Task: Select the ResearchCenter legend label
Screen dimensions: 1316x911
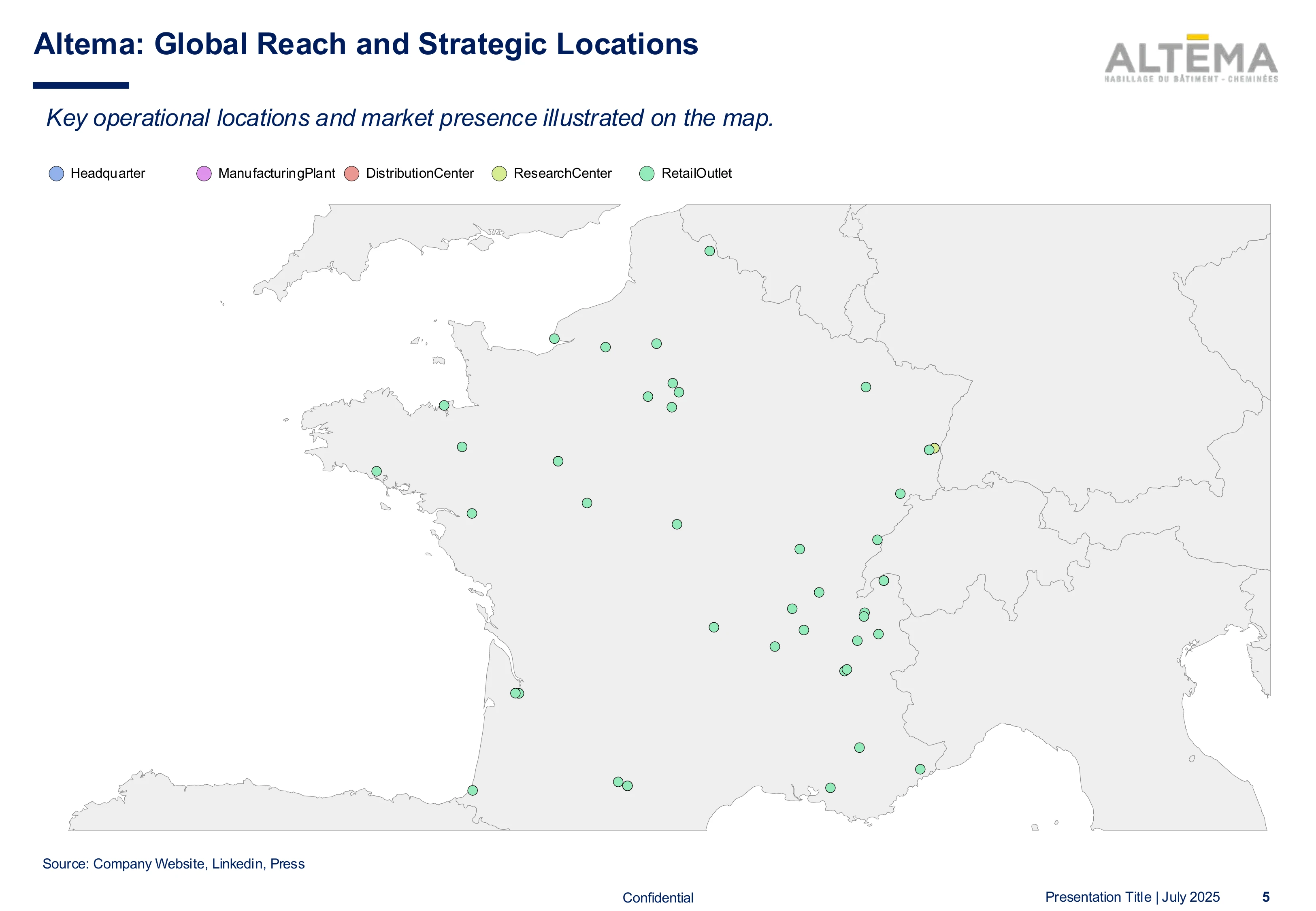Action: (563, 174)
